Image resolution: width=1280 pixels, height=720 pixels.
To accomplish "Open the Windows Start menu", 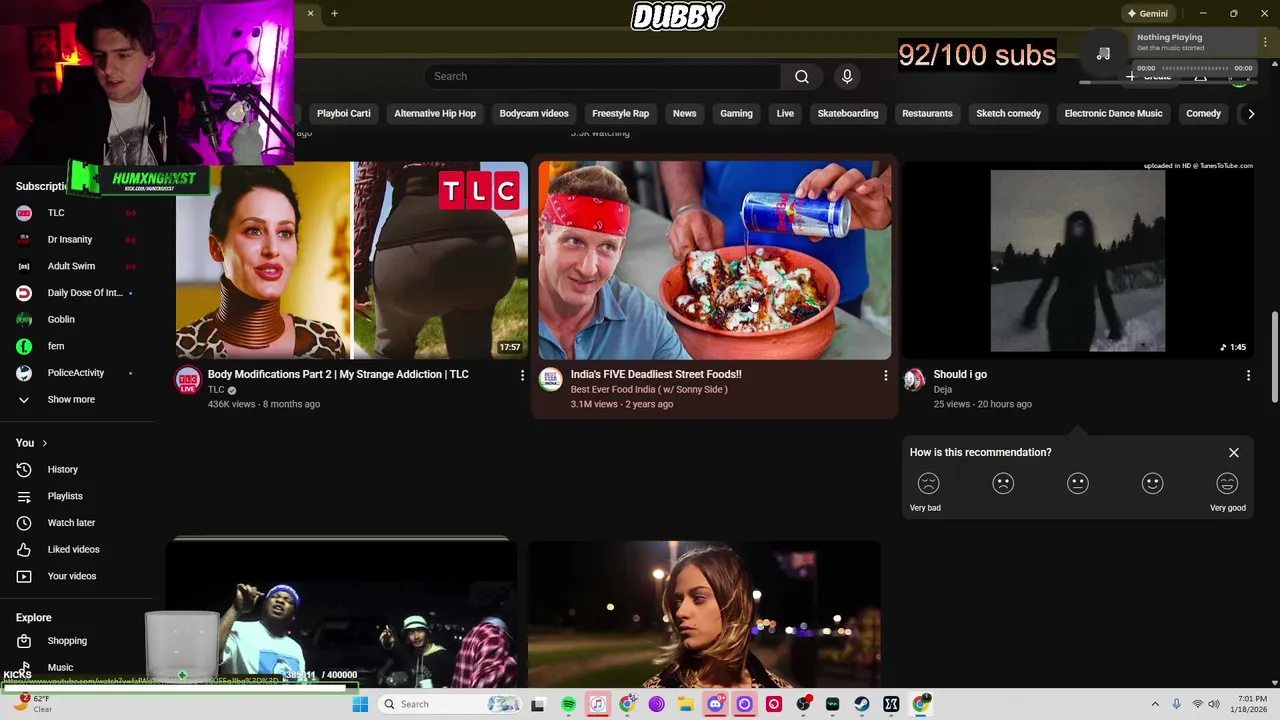I will pos(360,704).
